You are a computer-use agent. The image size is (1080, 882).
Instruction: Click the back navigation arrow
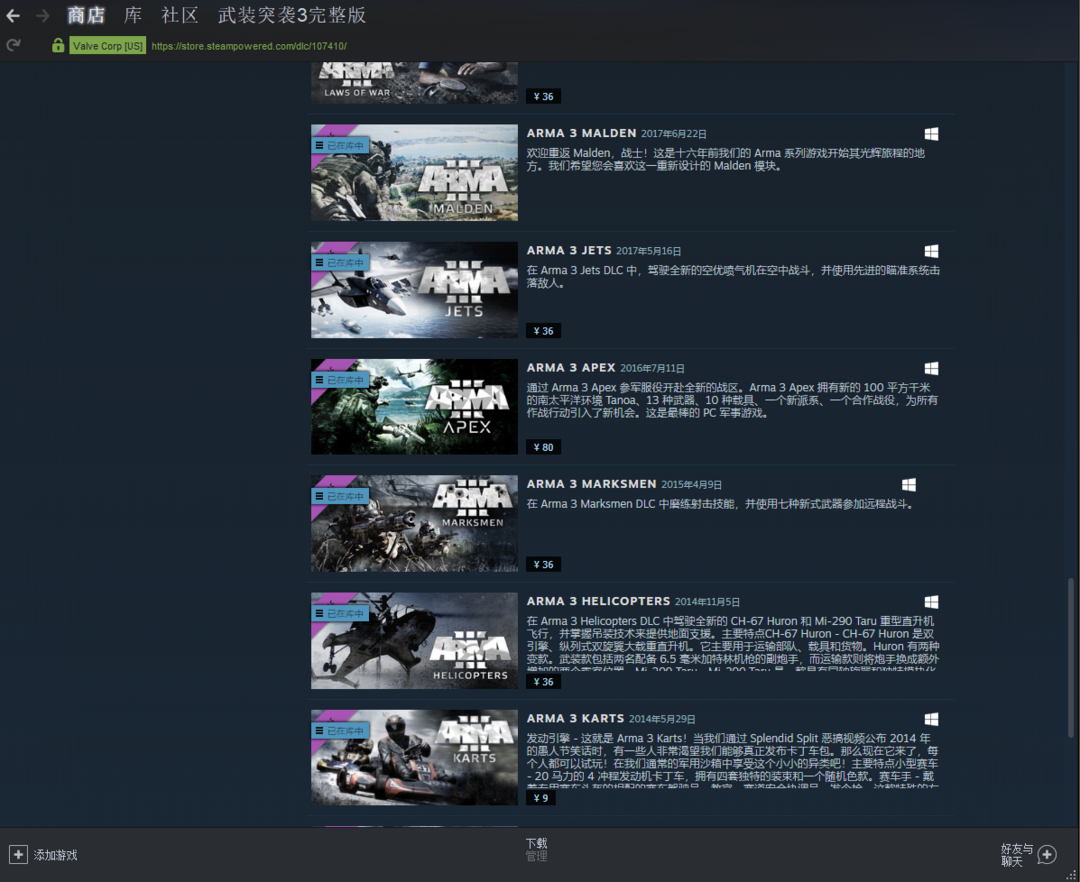(x=13, y=16)
